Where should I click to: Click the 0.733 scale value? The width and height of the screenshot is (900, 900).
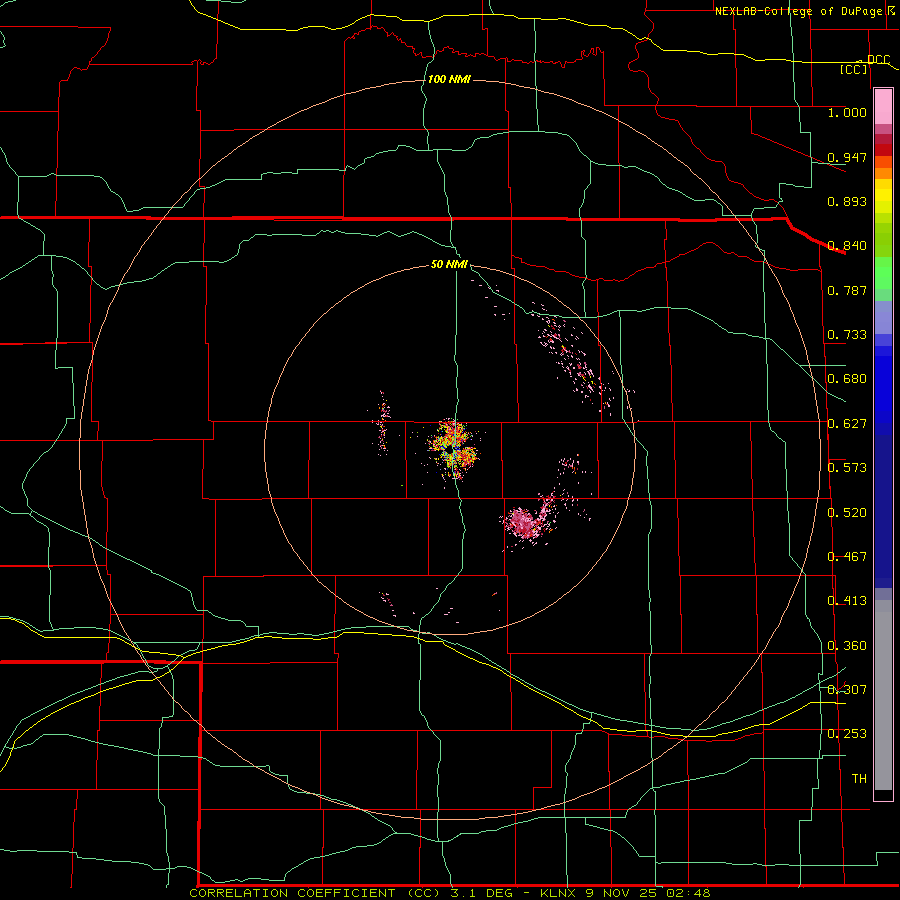847,335
